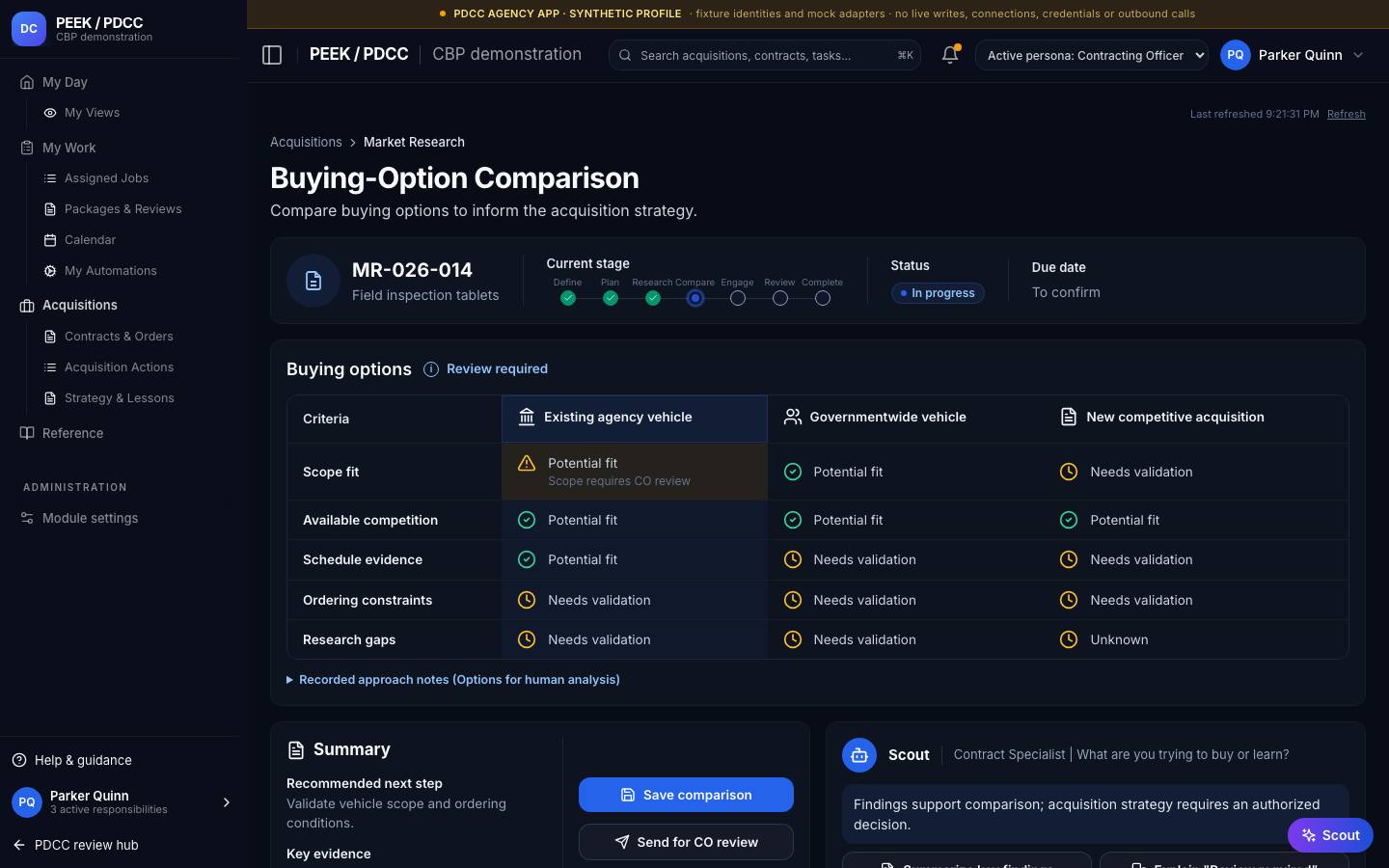Click the Scout robot avatar icon
The width and height of the screenshot is (1389, 868).
point(859,755)
